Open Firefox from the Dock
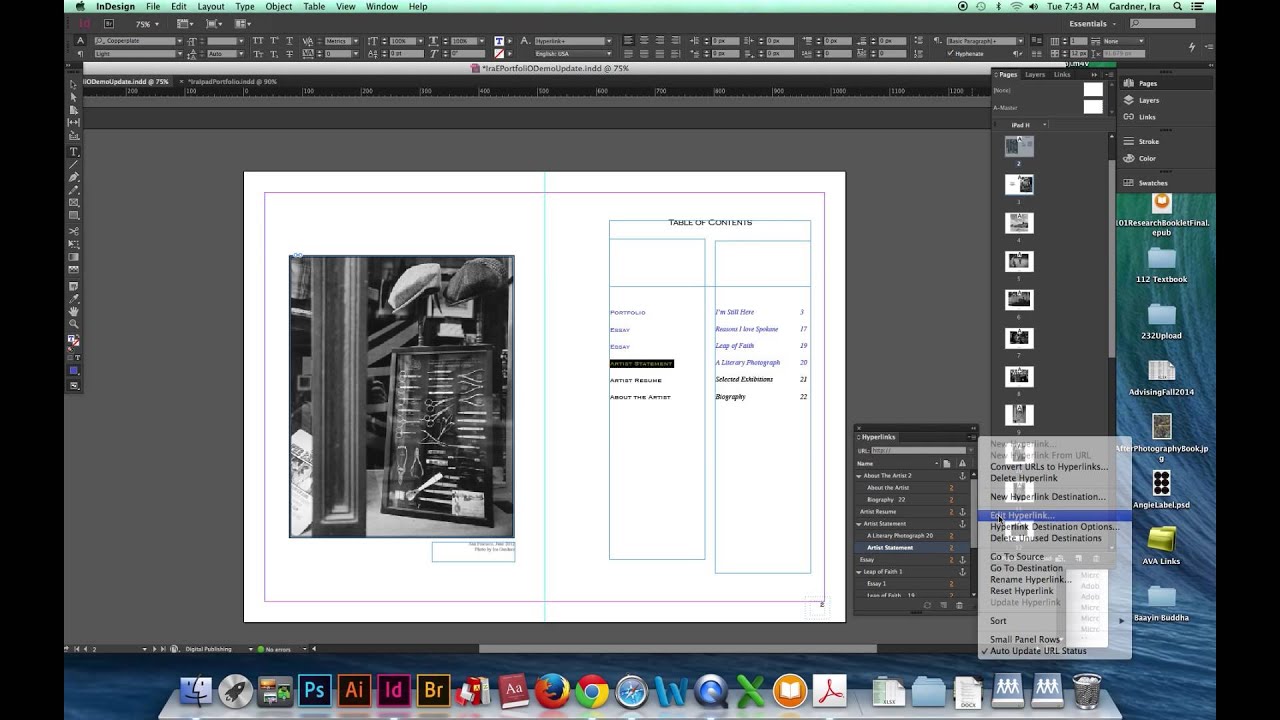The width and height of the screenshot is (1280, 720). [552, 690]
